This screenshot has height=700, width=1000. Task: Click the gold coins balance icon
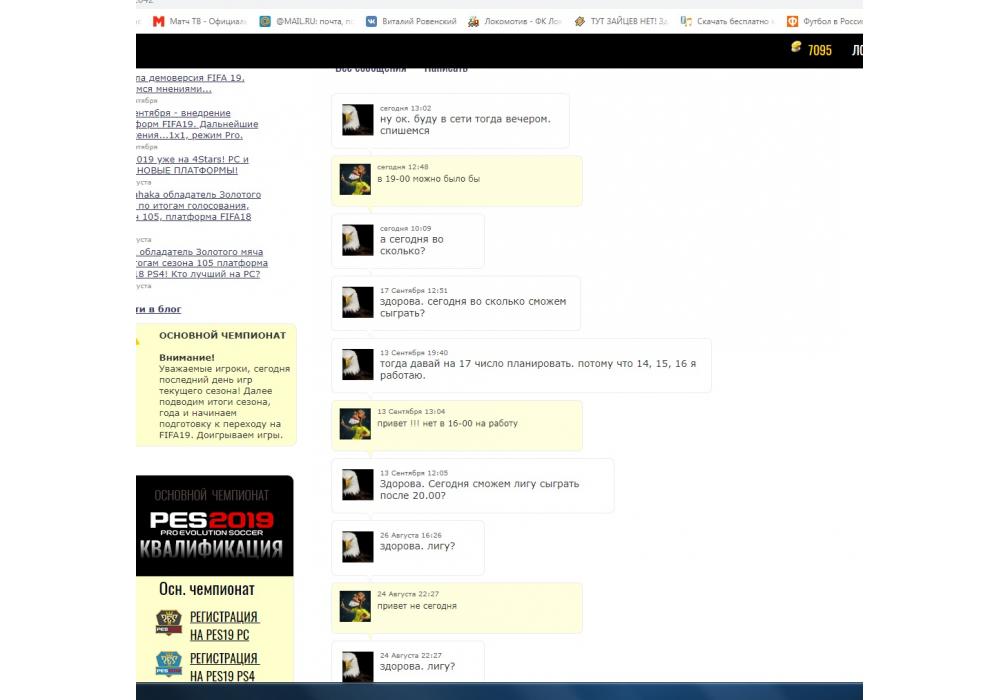pyautogui.click(x=797, y=48)
